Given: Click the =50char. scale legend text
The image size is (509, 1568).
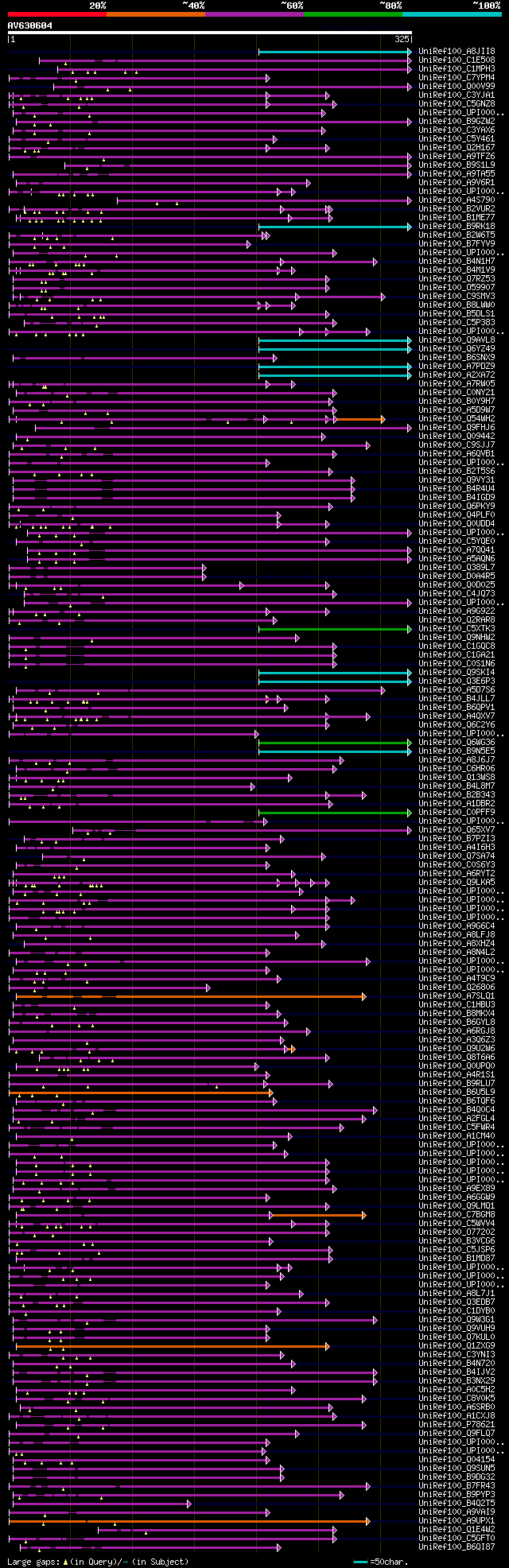Looking at the screenshot, I should click(391, 1562).
